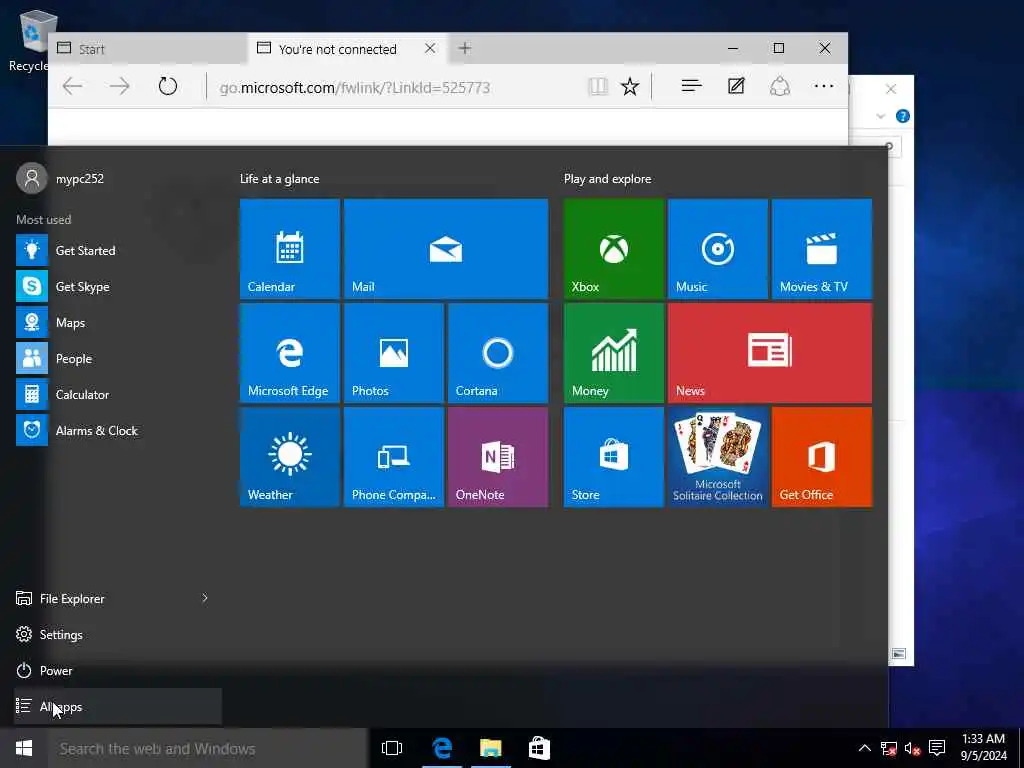Viewport: 1024px width, 768px height.
Task: Open Task View from taskbar
Action: [392, 748]
